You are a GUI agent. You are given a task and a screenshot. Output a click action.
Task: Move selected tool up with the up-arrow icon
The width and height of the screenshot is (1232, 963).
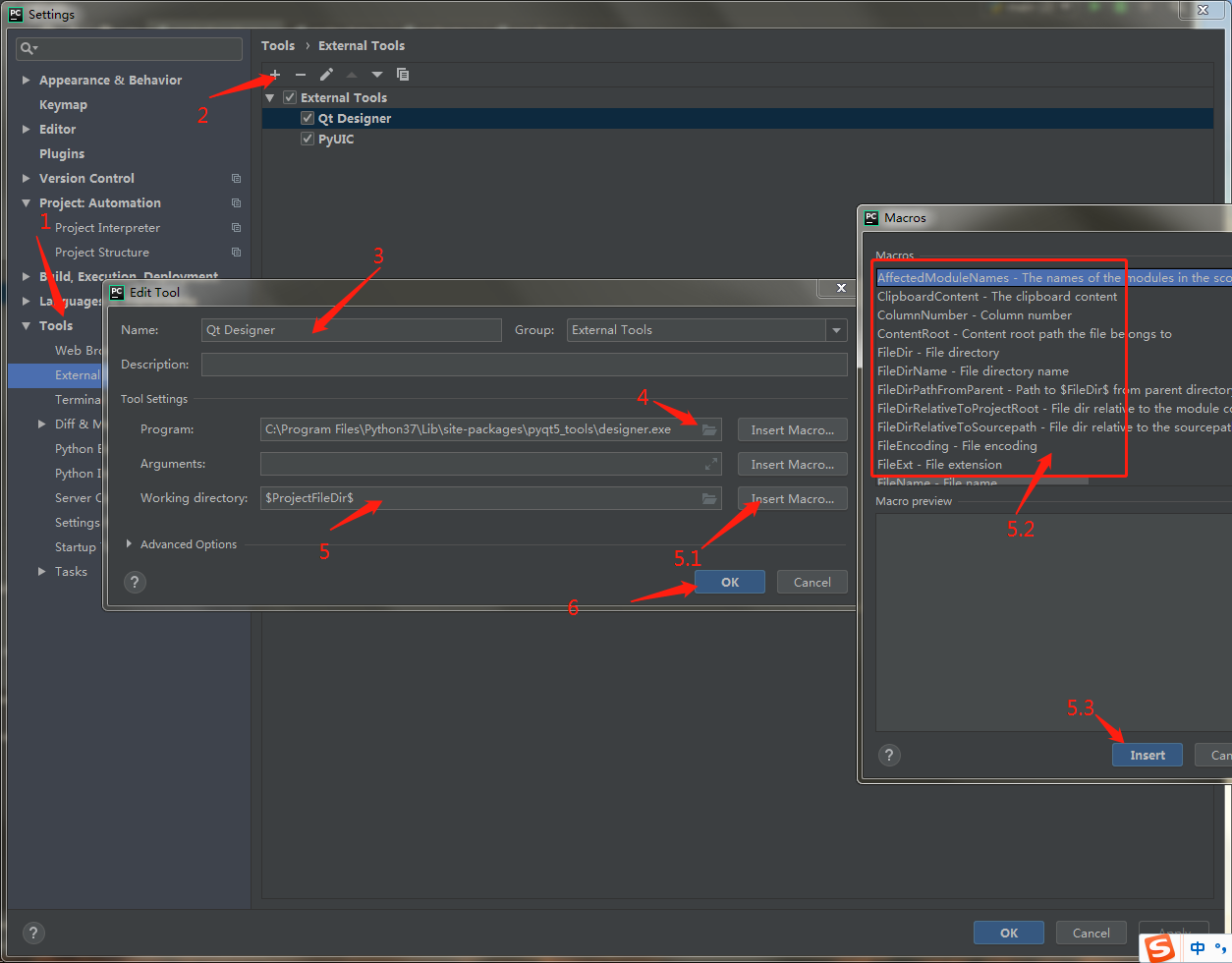click(352, 74)
